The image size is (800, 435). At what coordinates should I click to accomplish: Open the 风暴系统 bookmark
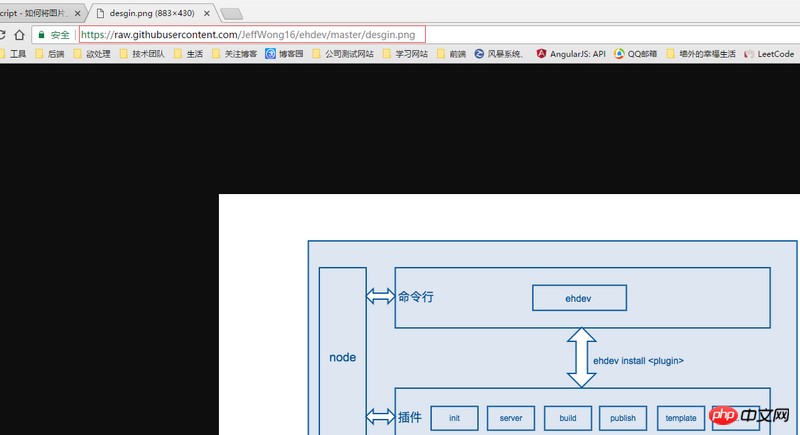(x=499, y=54)
